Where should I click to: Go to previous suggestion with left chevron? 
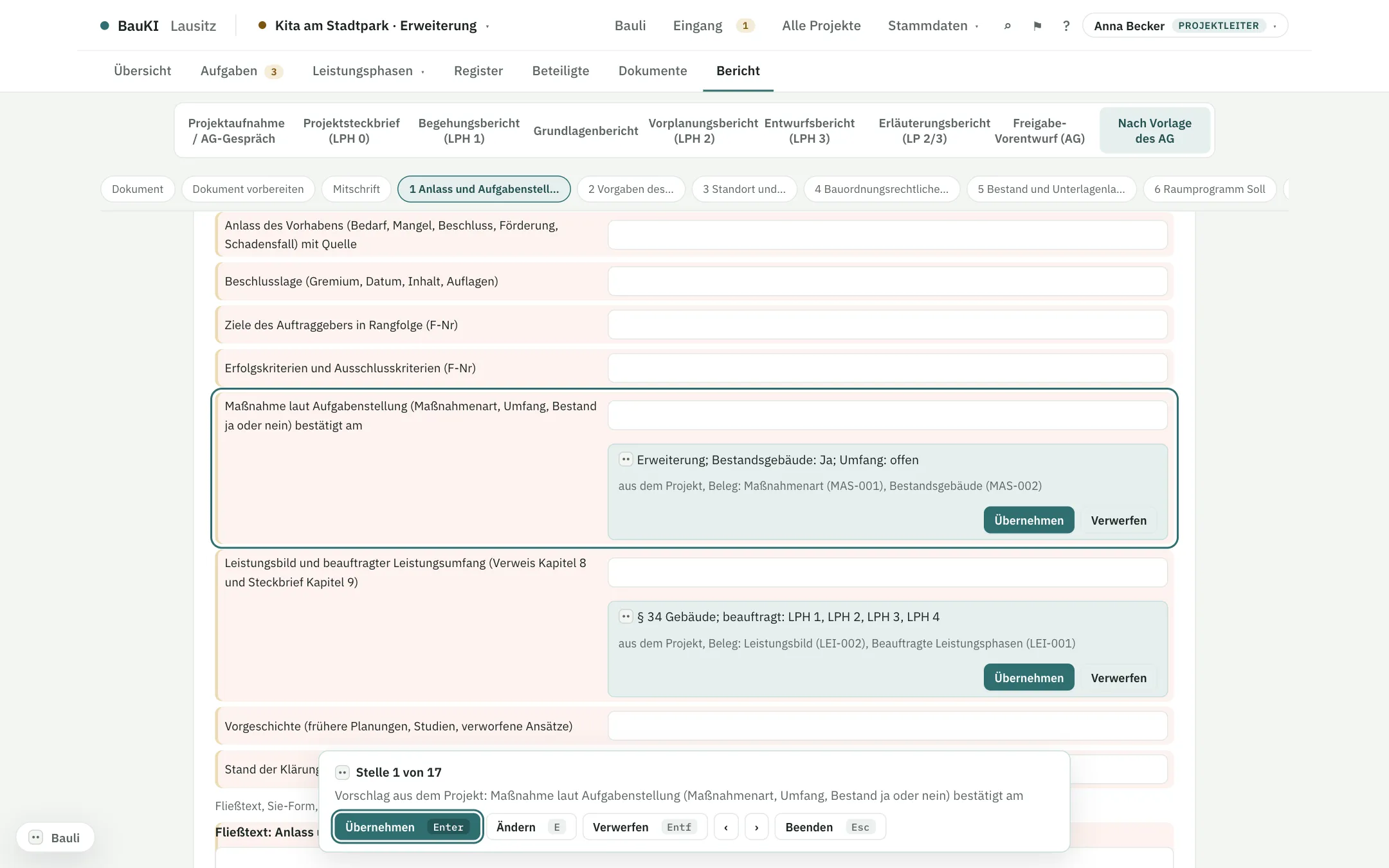click(726, 827)
